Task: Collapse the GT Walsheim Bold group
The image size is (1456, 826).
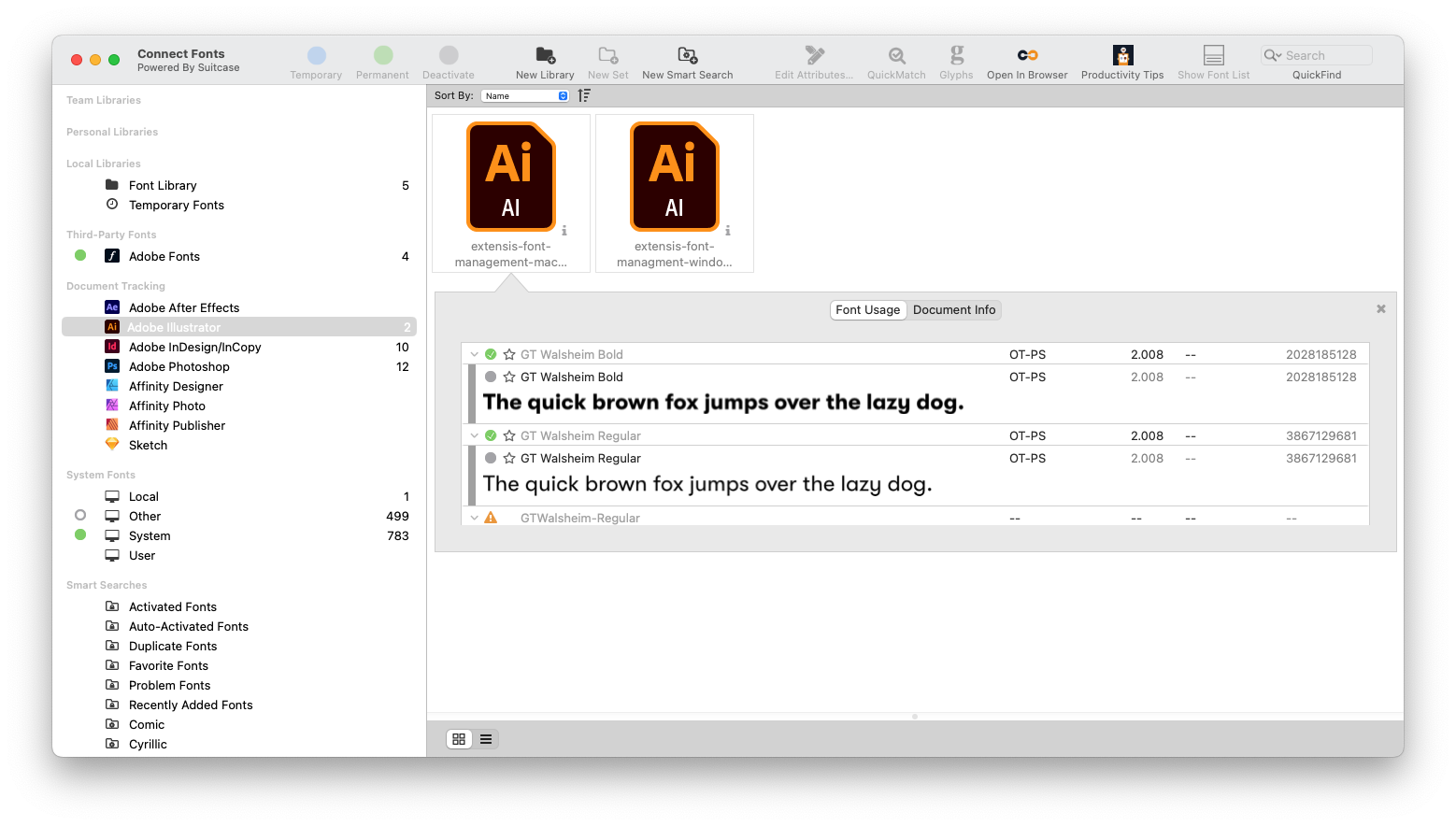Action: click(x=475, y=354)
